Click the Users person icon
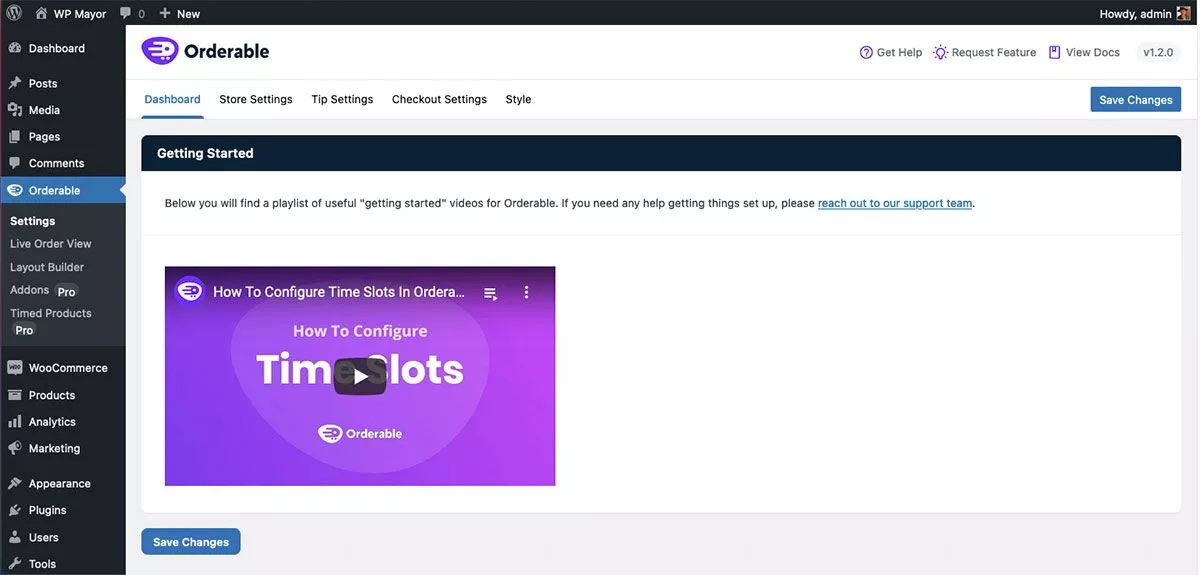 coord(15,537)
